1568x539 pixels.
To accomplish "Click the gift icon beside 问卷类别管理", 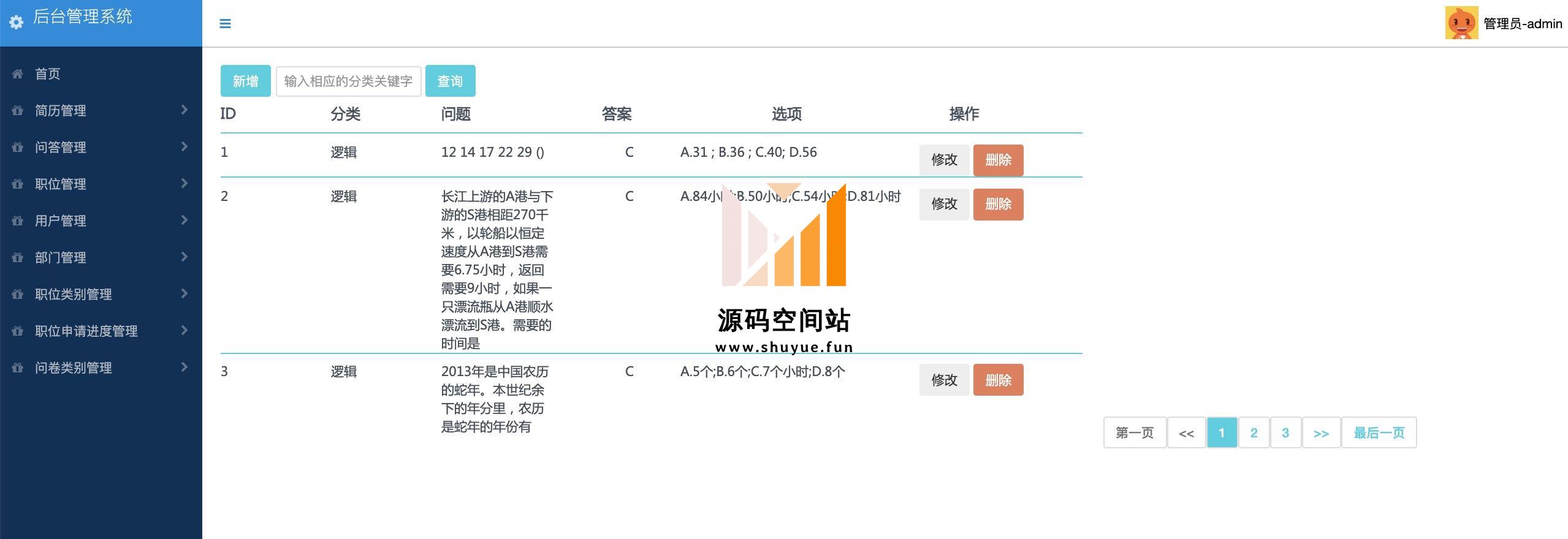I will [17, 368].
